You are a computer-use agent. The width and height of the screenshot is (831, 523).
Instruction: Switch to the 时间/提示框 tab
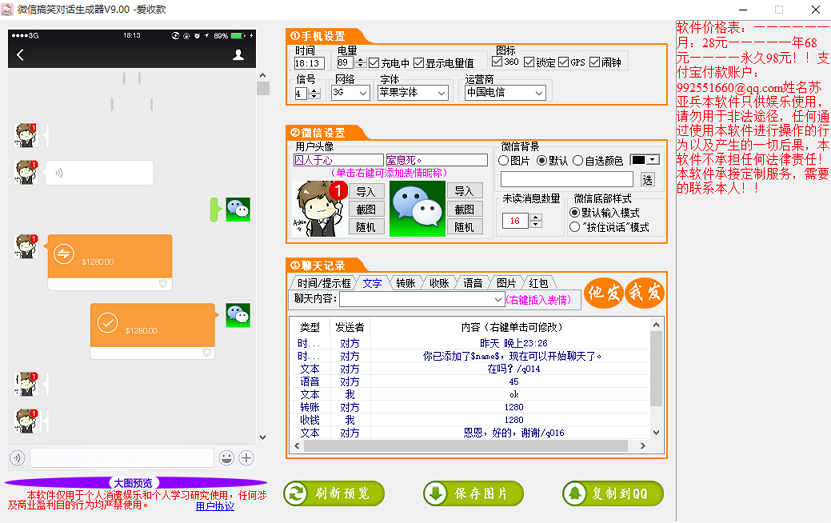click(x=324, y=283)
